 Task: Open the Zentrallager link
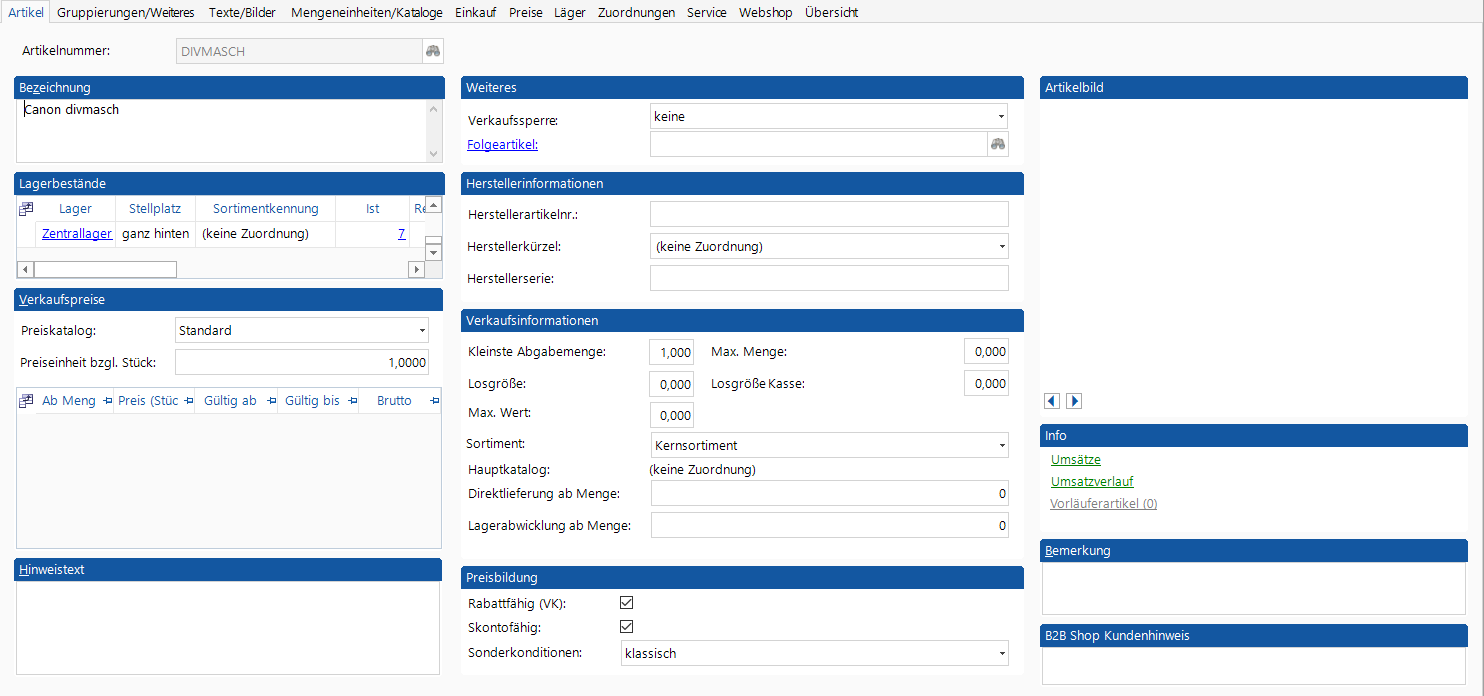[x=77, y=234]
